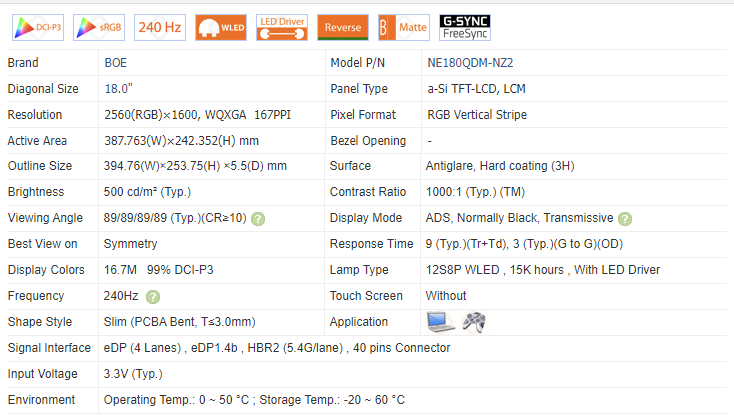The width and height of the screenshot is (734, 419).
Task: Click the Signal Interface label
Action: point(49,348)
